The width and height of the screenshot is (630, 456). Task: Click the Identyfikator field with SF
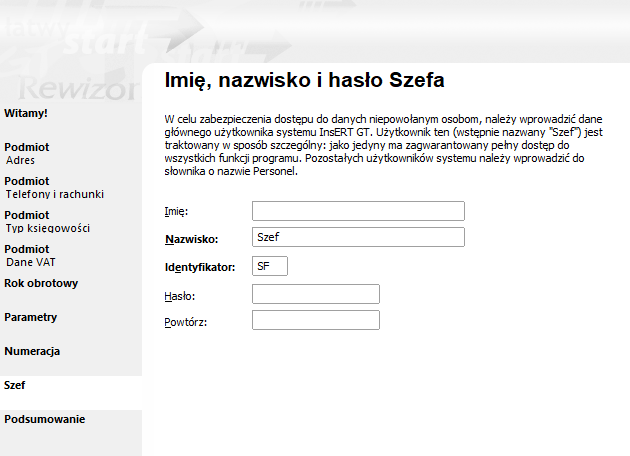tap(270, 266)
